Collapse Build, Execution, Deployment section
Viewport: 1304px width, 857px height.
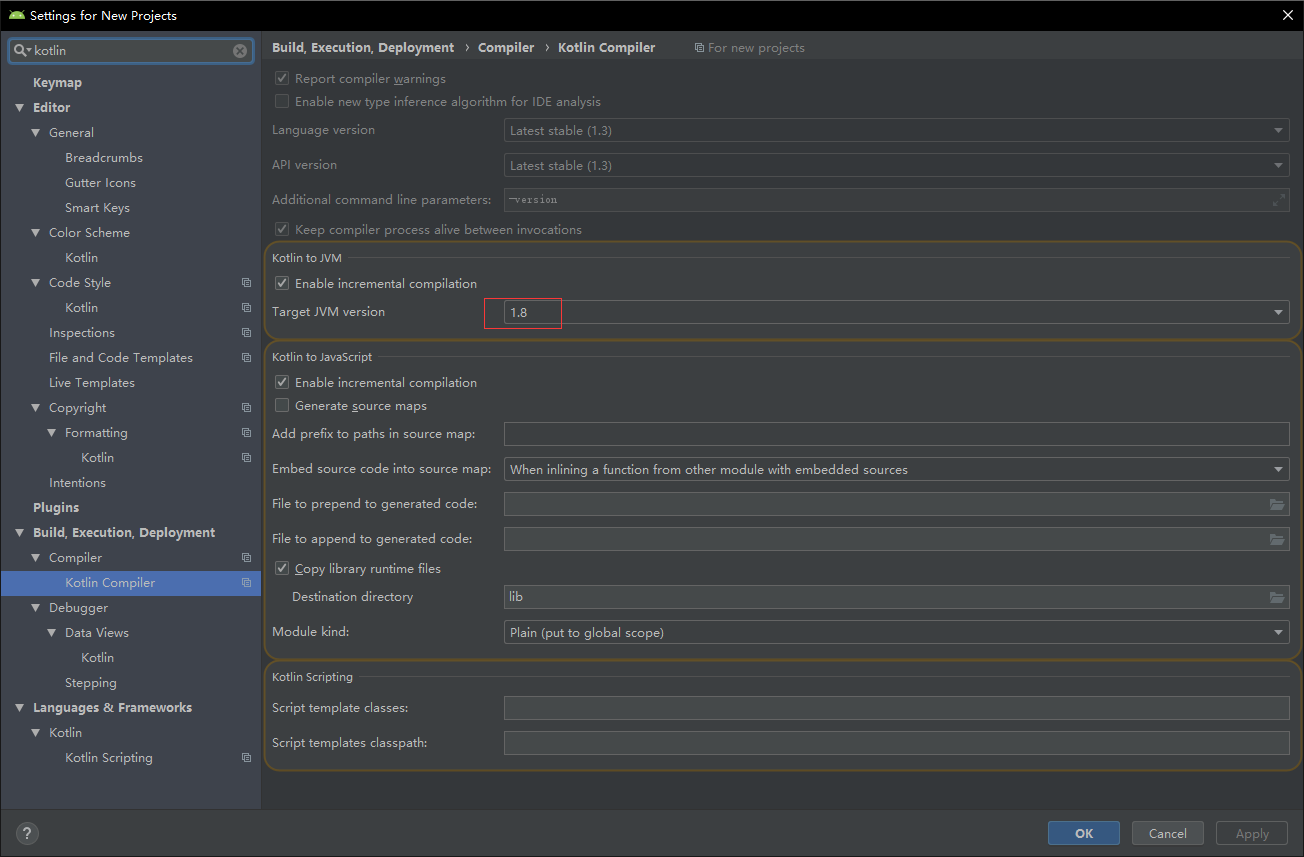[x=19, y=533]
